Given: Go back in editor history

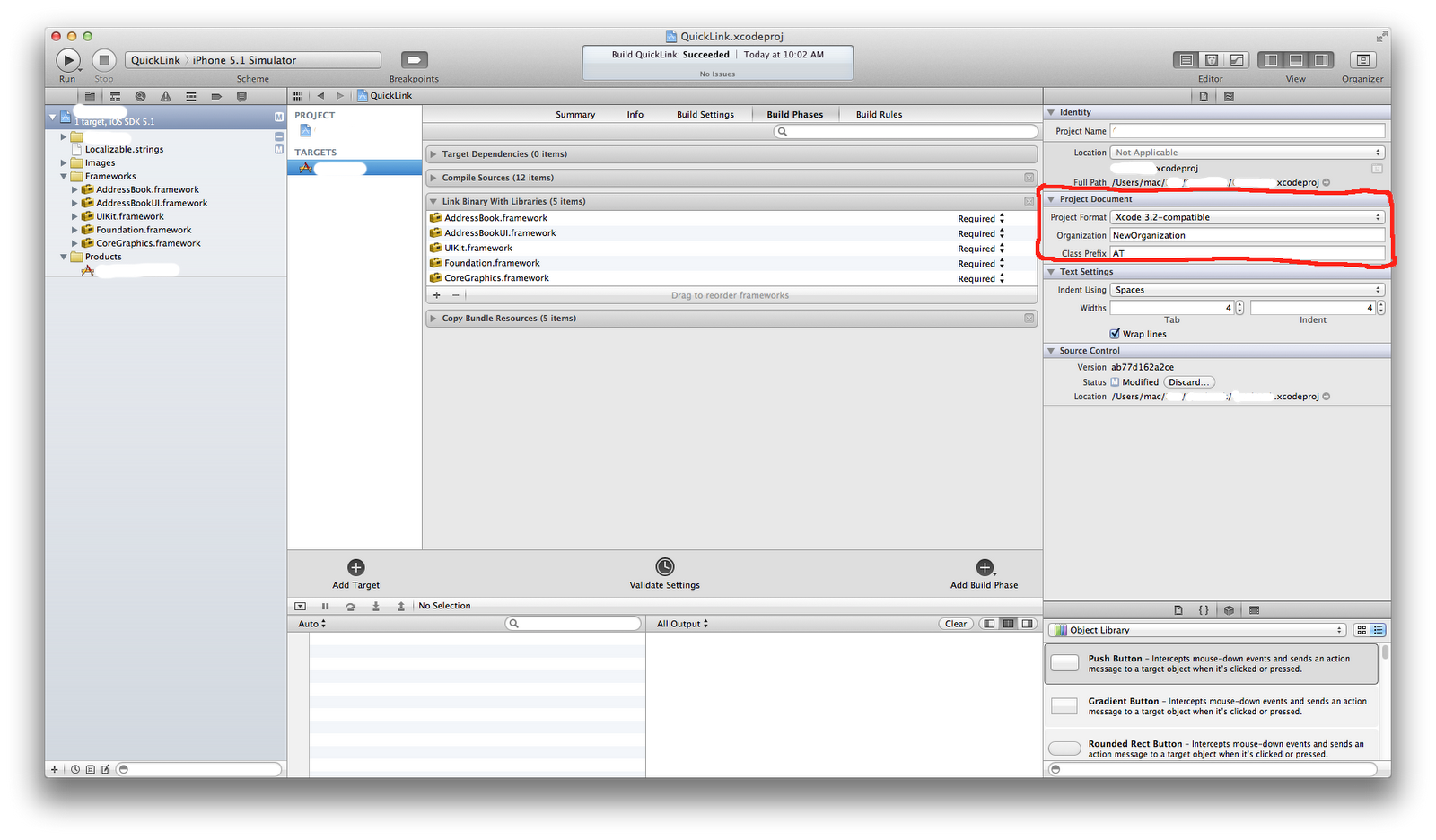Looking at the screenshot, I should pyautogui.click(x=320, y=96).
